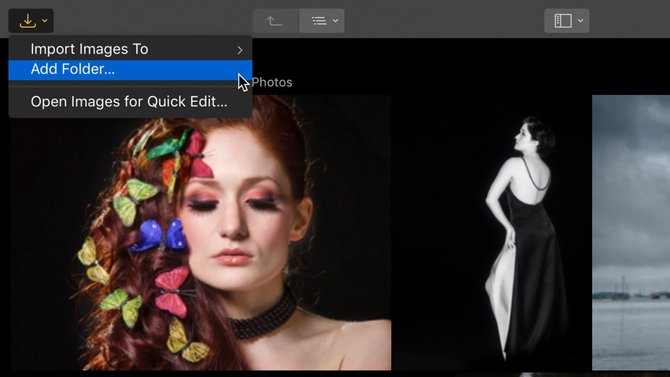Click the import download arrow icon
The image size is (670, 377).
click(x=27, y=21)
